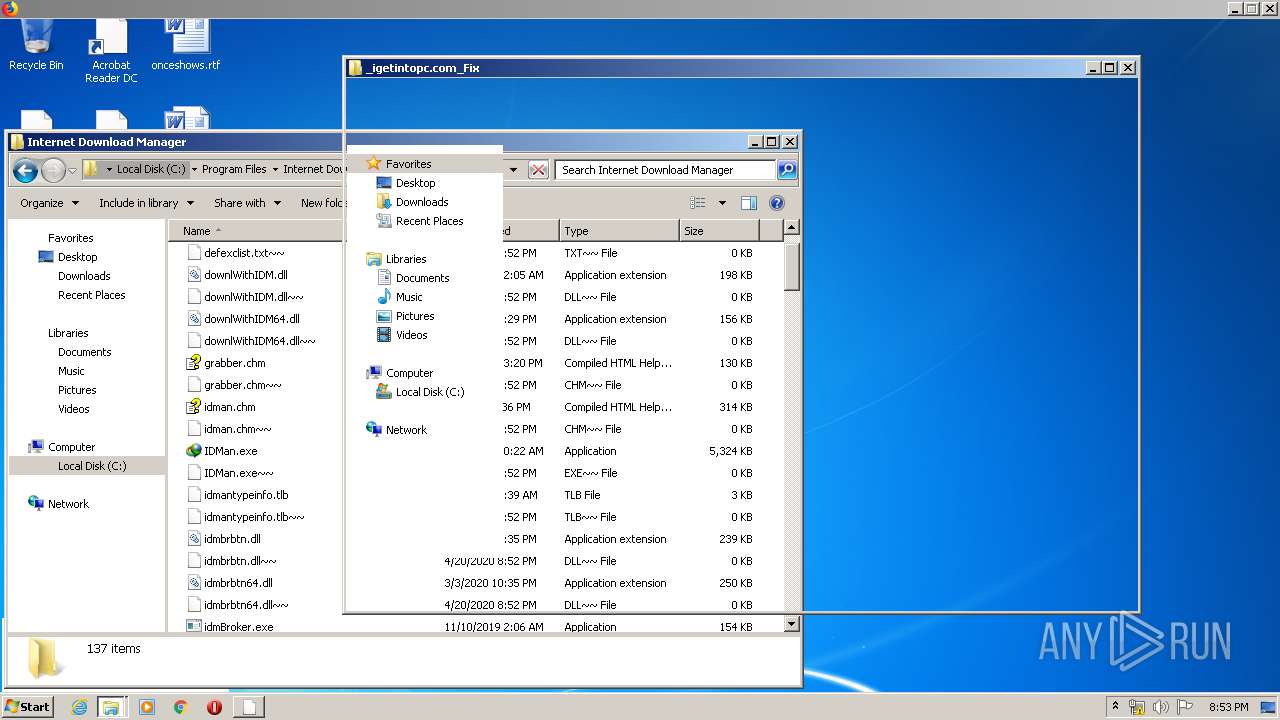This screenshot has height=720, width=1280.
Task: Select Network in the _igetintopc.com_Fix window
Action: [406, 430]
